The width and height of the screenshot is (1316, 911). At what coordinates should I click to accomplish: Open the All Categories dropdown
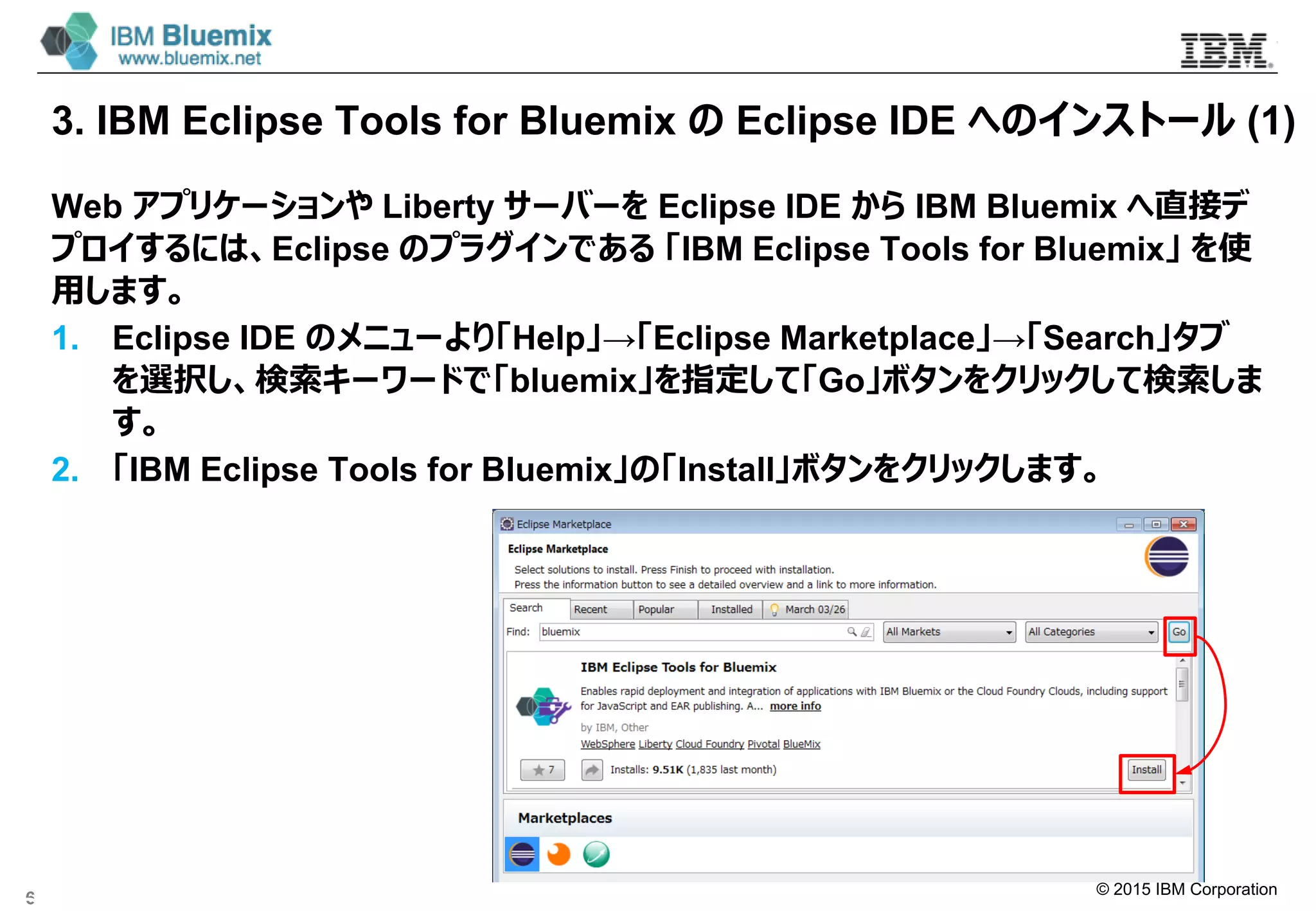1091,632
